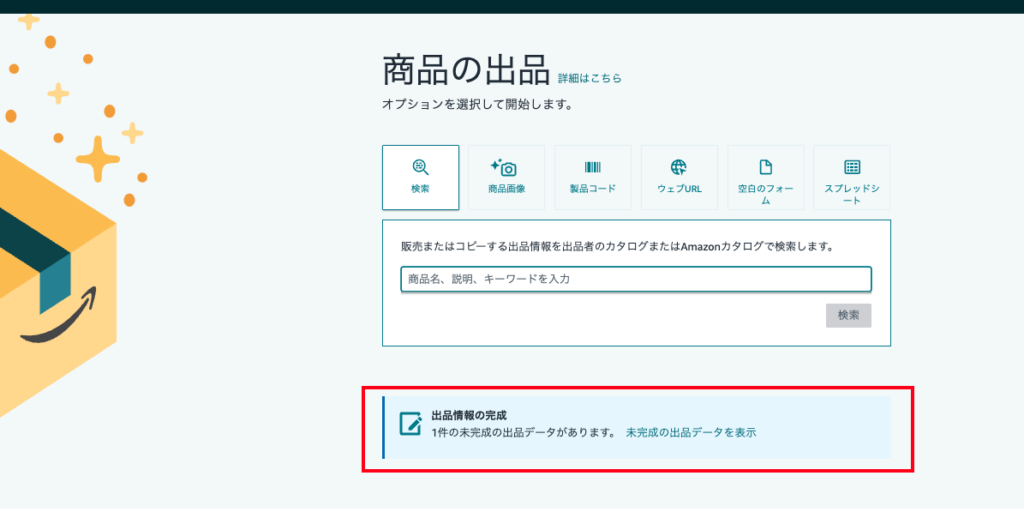Select the 空白のフォーム tab label
This screenshot has height=512, width=1024.
pyautogui.click(x=765, y=194)
